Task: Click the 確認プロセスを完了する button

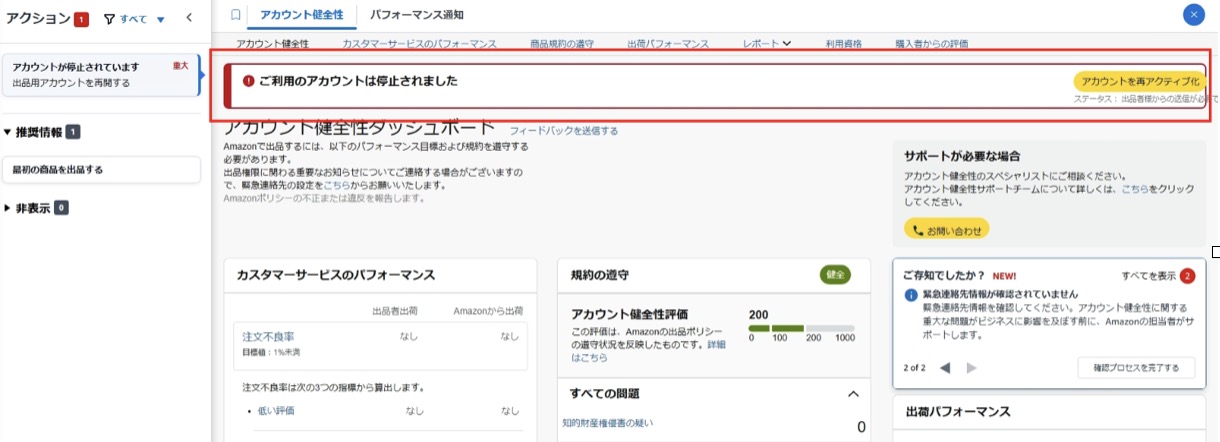Action: coord(1136,368)
